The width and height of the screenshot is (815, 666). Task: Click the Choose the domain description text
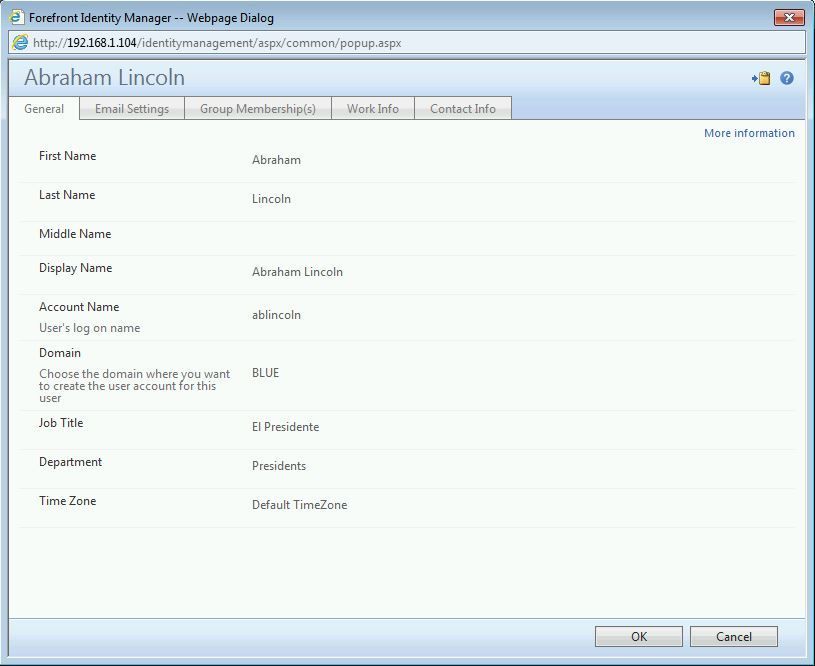pyautogui.click(x=134, y=386)
